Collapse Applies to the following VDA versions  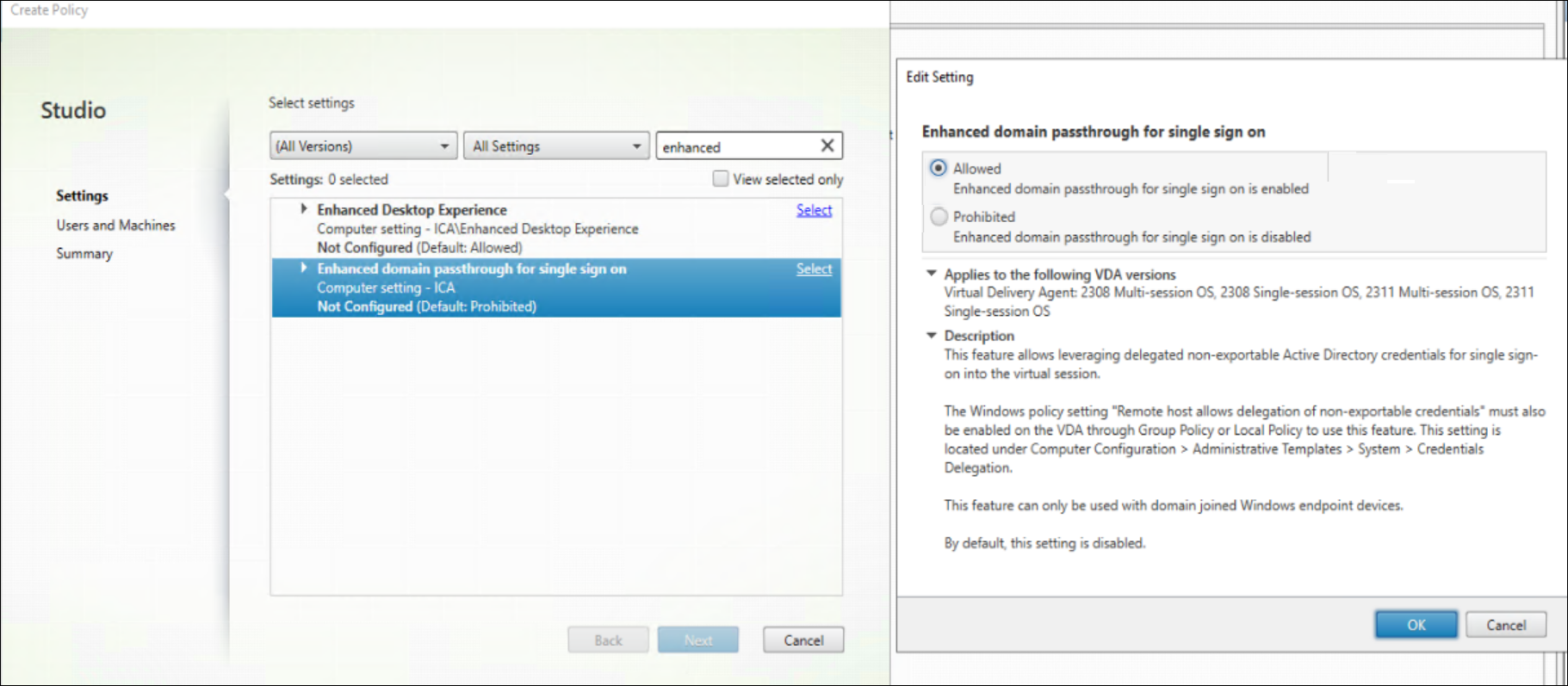click(931, 274)
